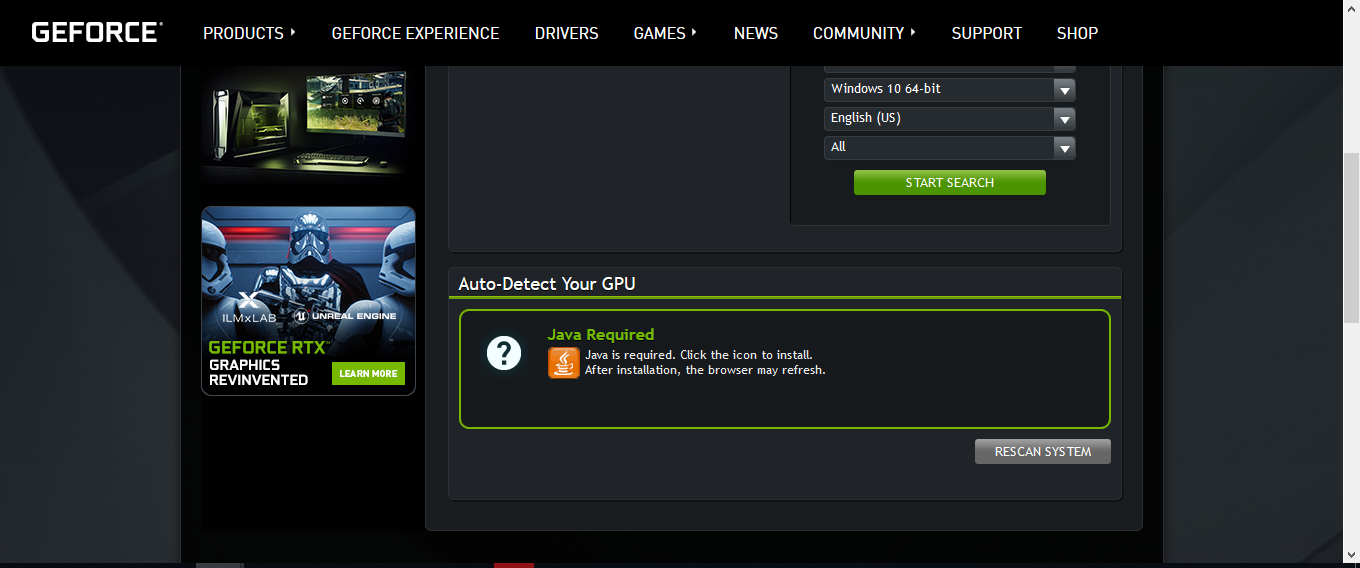Image resolution: width=1360 pixels, height=568 pixels.
Task: Click the question mark icon
Action: click(x=504, y=353)
